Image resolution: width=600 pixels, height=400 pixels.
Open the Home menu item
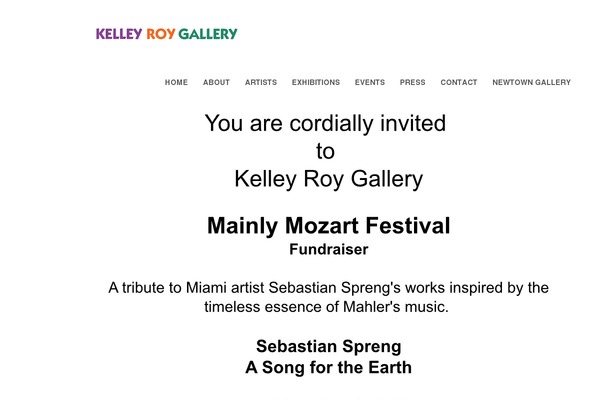click(176, 82)
